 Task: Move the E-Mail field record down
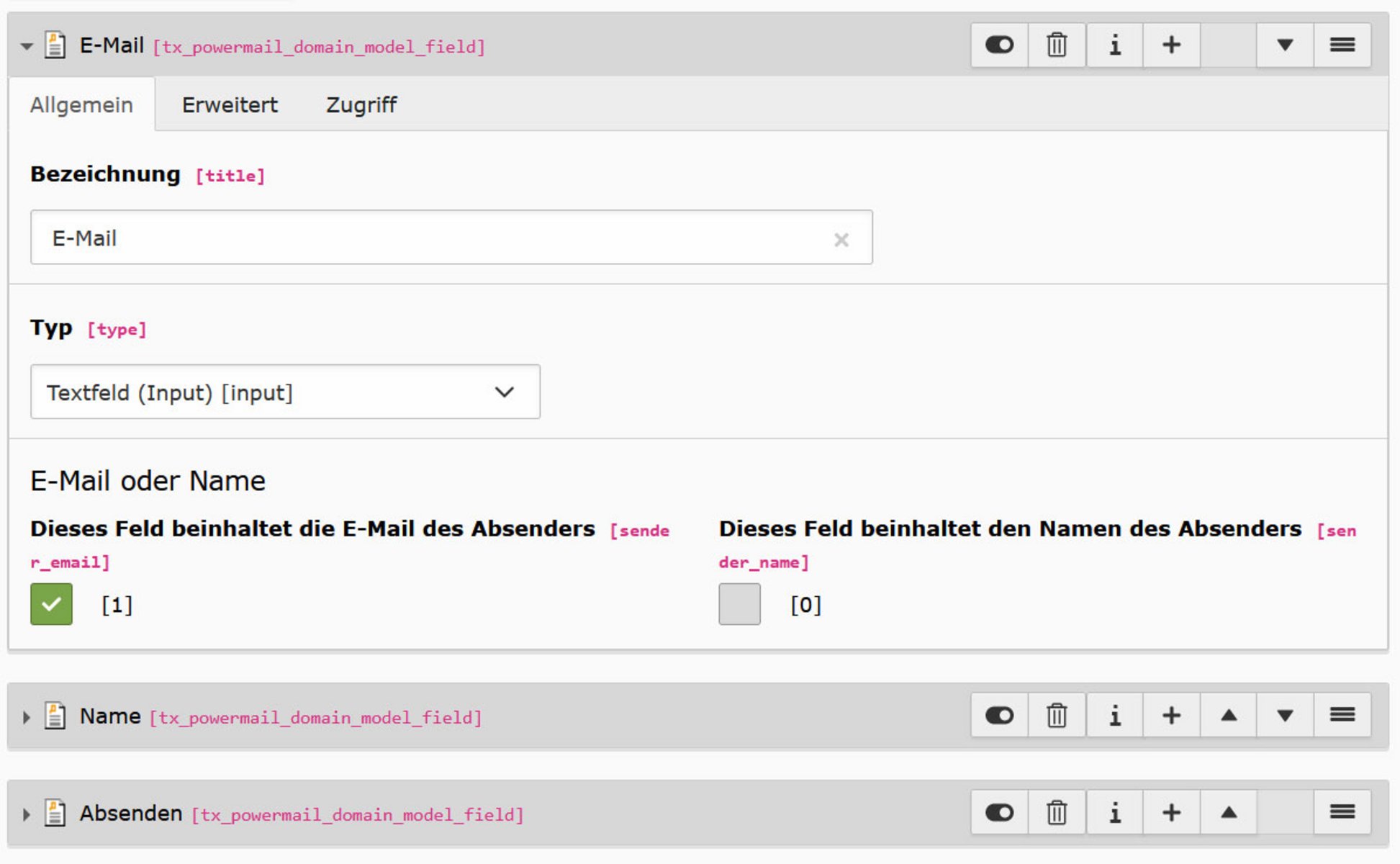[1285, 45]
